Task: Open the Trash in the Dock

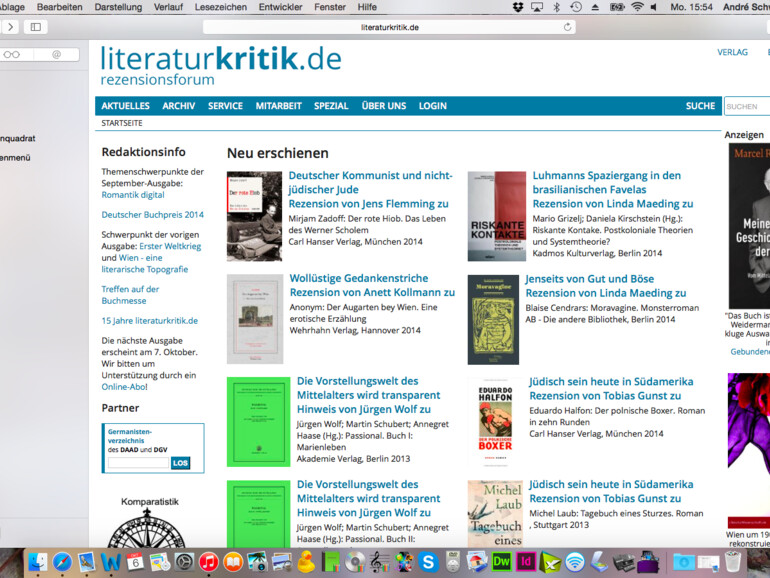Action: (x=733, y=561)
